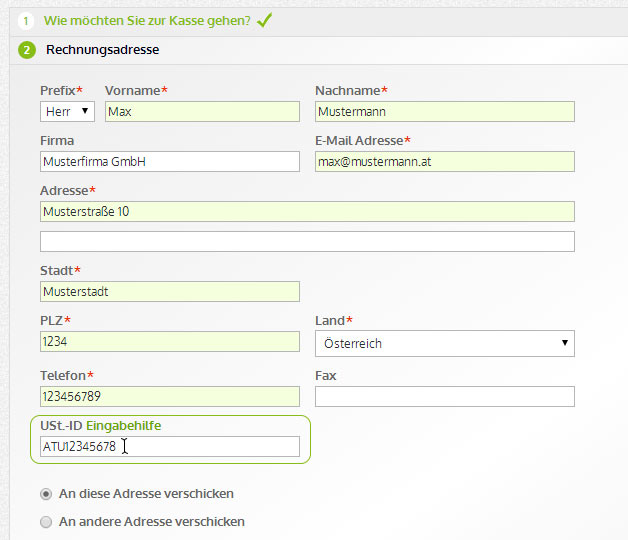
Task: Expand the Land dropdown showing Österreich
Action: tap(444, 344)
